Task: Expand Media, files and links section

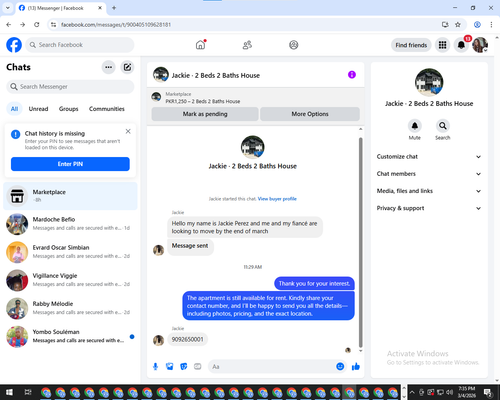Action: click(429, 191)
